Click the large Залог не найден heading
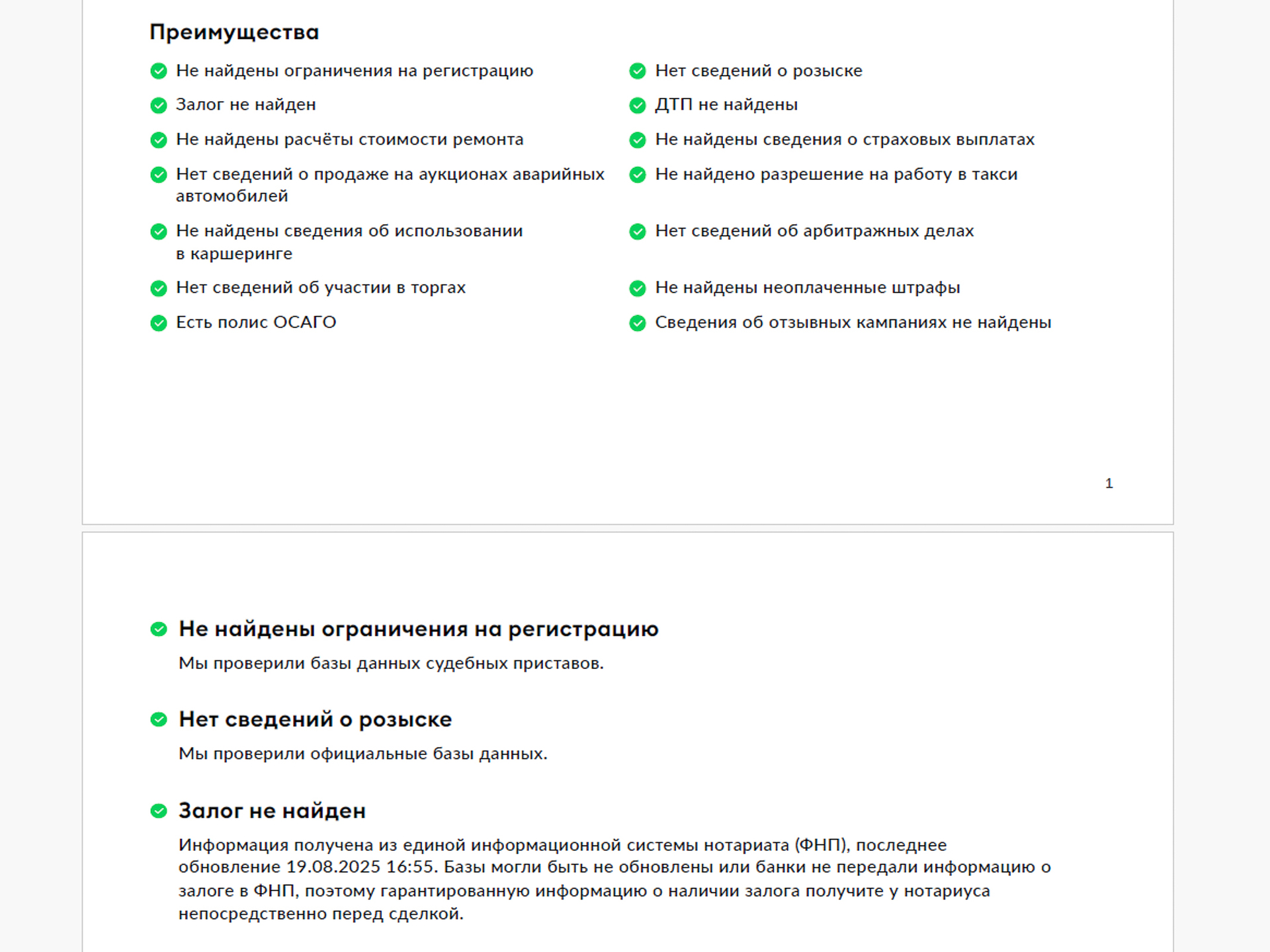Screen dimensions: 1270x952 272,811
